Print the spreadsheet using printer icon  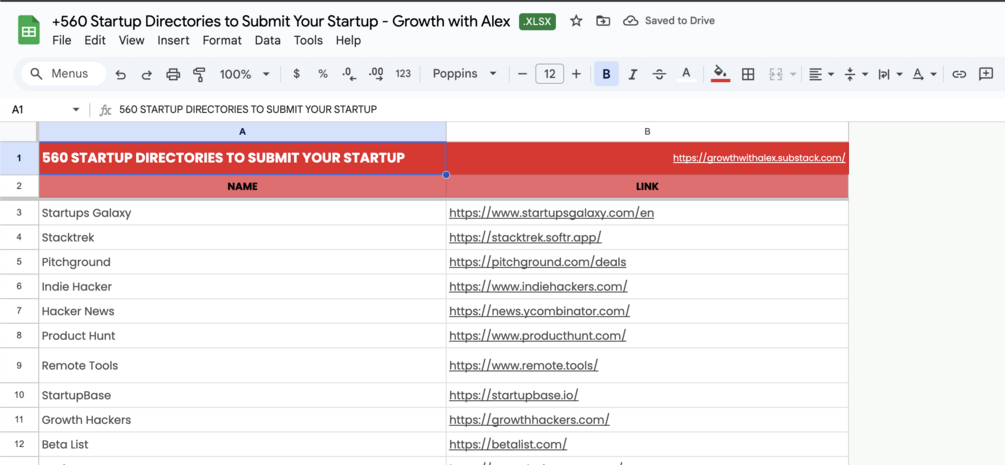click(173, 74)
